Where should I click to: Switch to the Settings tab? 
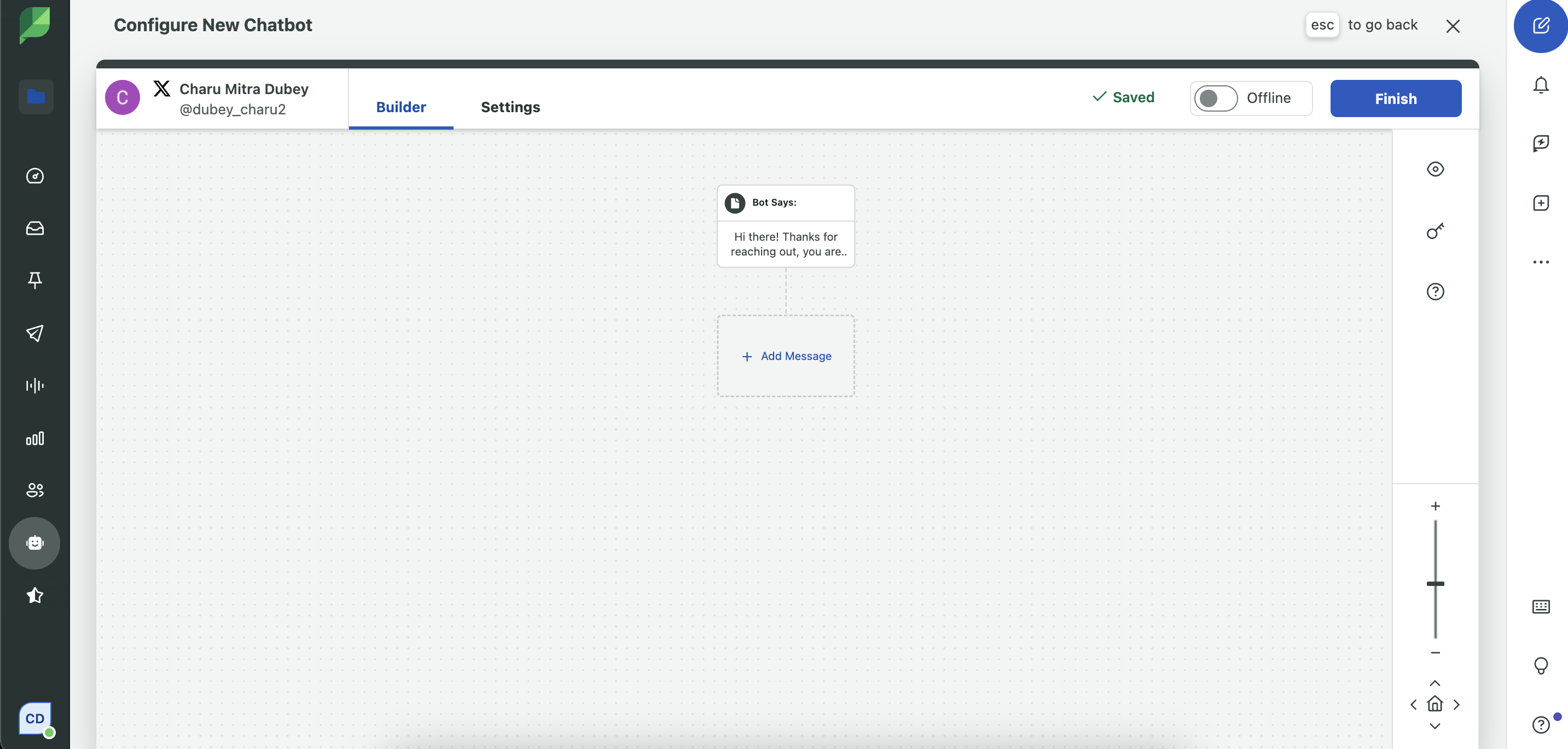[510, 107]
